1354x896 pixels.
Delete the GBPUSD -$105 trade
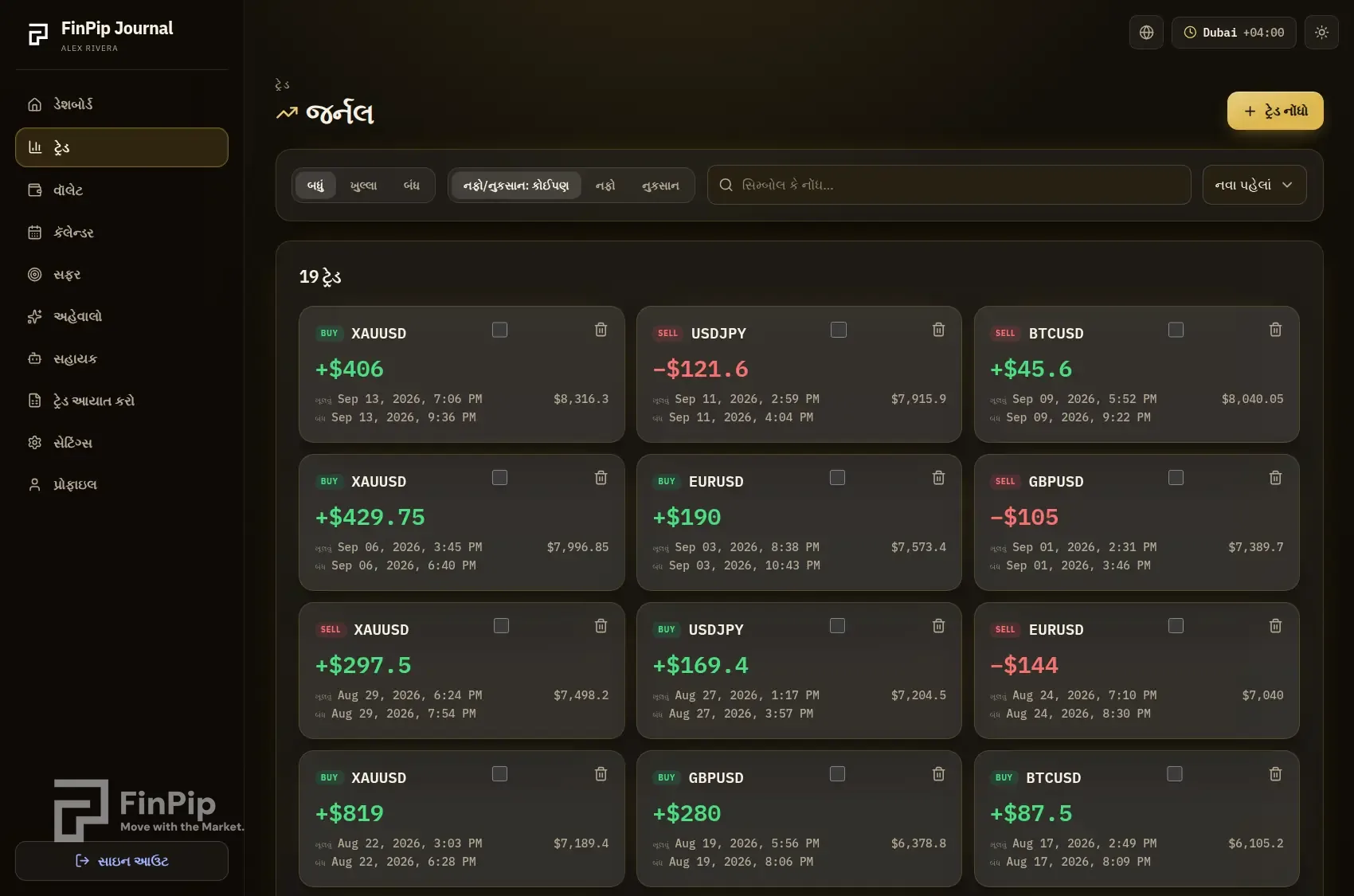tap(1275, 478)
